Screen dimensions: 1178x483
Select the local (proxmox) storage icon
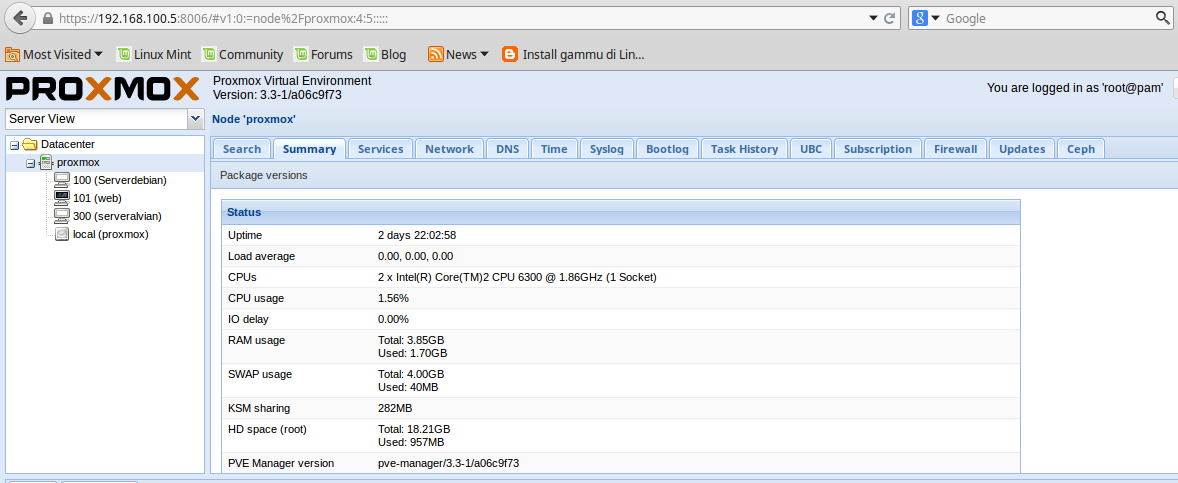pos(62,234)
